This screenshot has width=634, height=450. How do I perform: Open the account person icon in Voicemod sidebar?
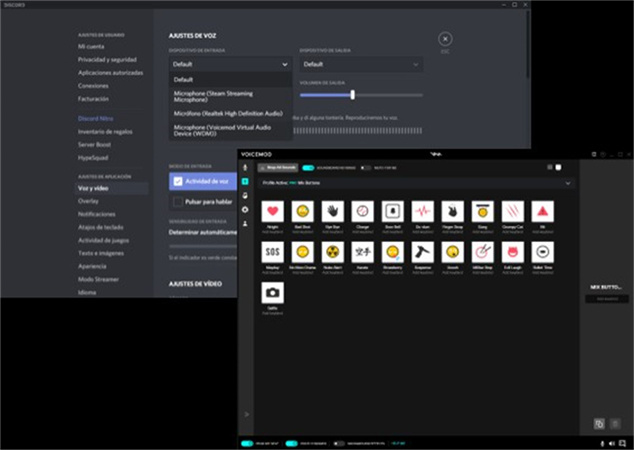(x=245, y=223)
